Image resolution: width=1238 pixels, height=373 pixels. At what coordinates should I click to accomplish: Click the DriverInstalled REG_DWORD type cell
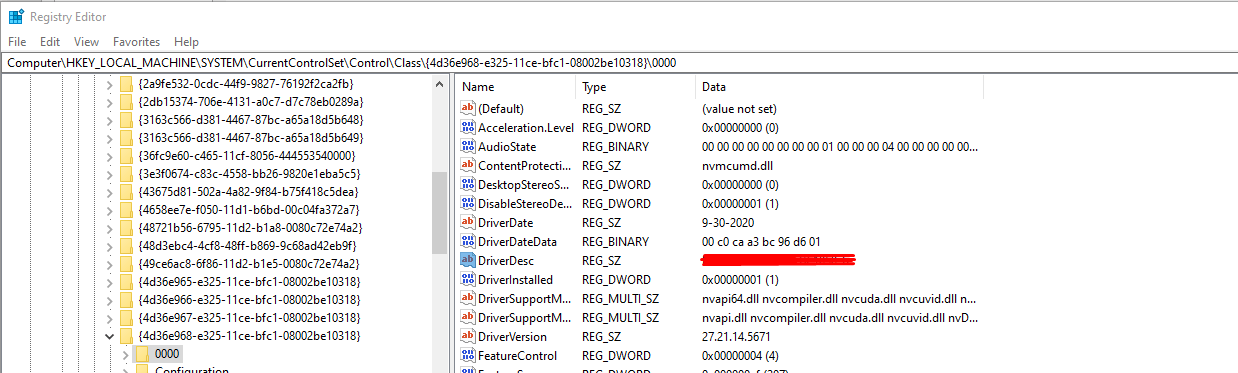(616, 279)
